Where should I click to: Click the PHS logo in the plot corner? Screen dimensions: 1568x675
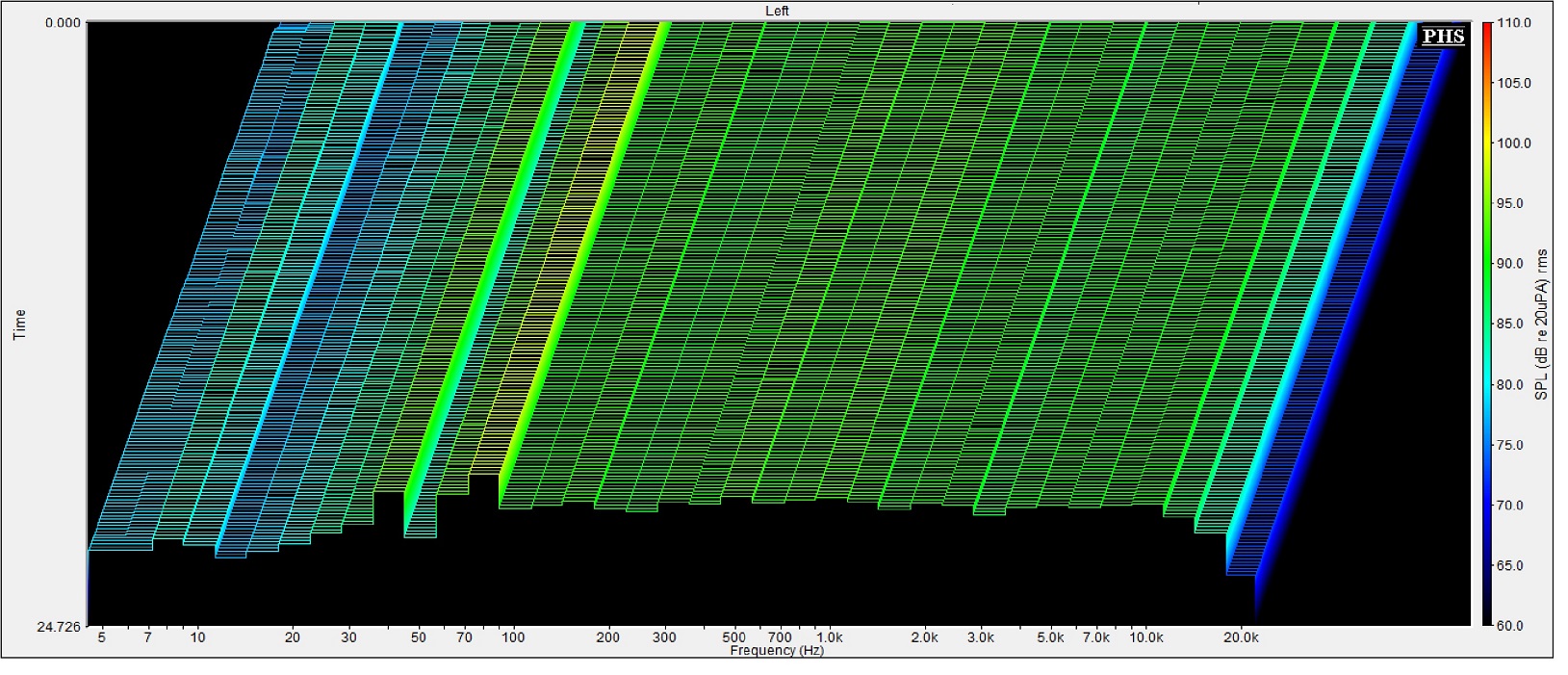1443,37
